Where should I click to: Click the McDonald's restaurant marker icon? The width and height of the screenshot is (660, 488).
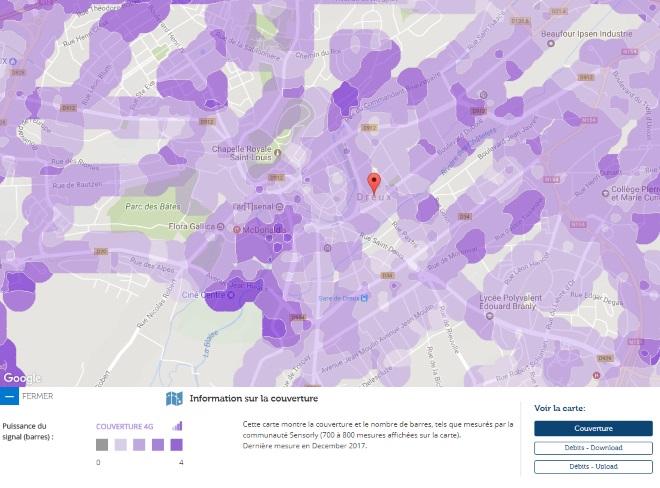(237, 229)
